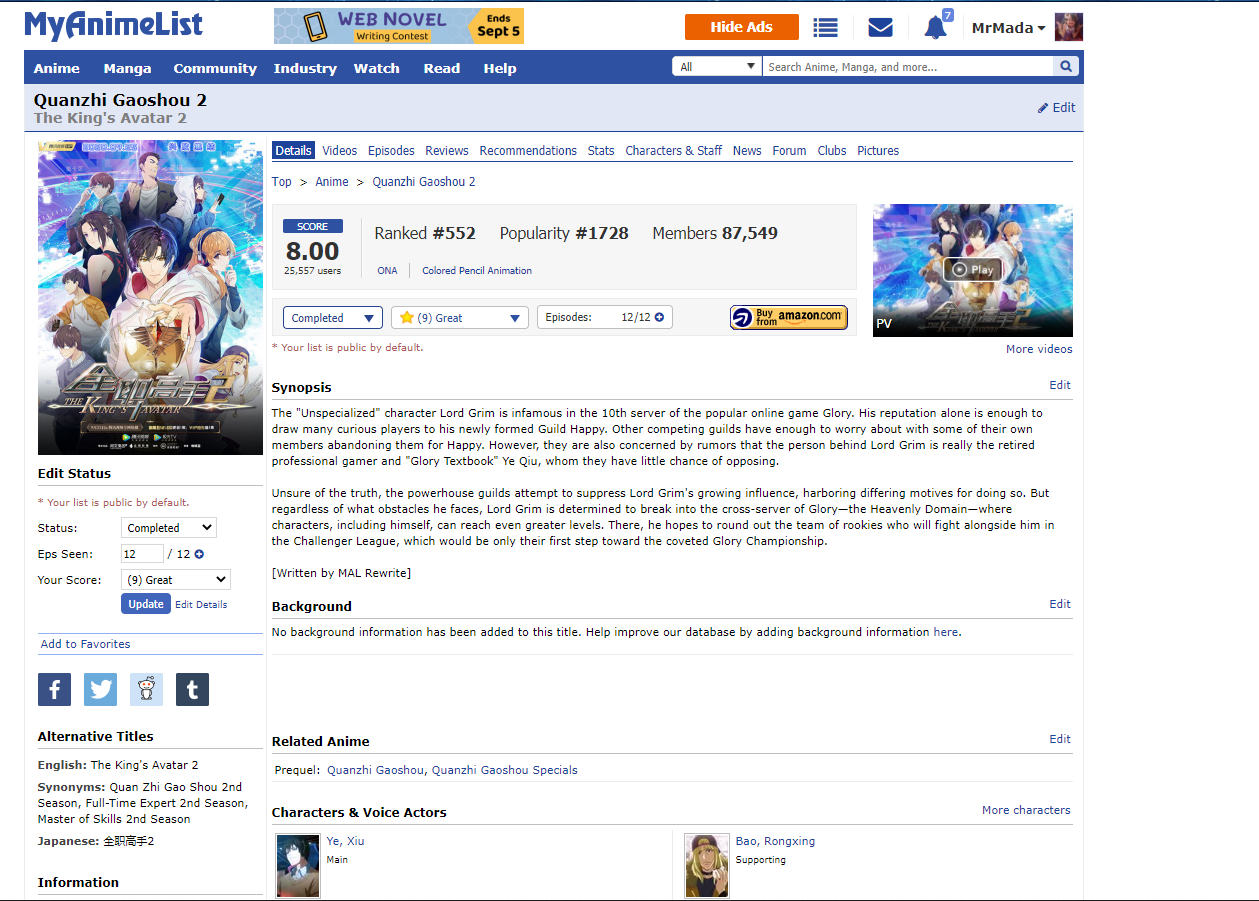This screenshot has width=1259, height=901.
Task: Open the Help menu
Action: point(500,68)
